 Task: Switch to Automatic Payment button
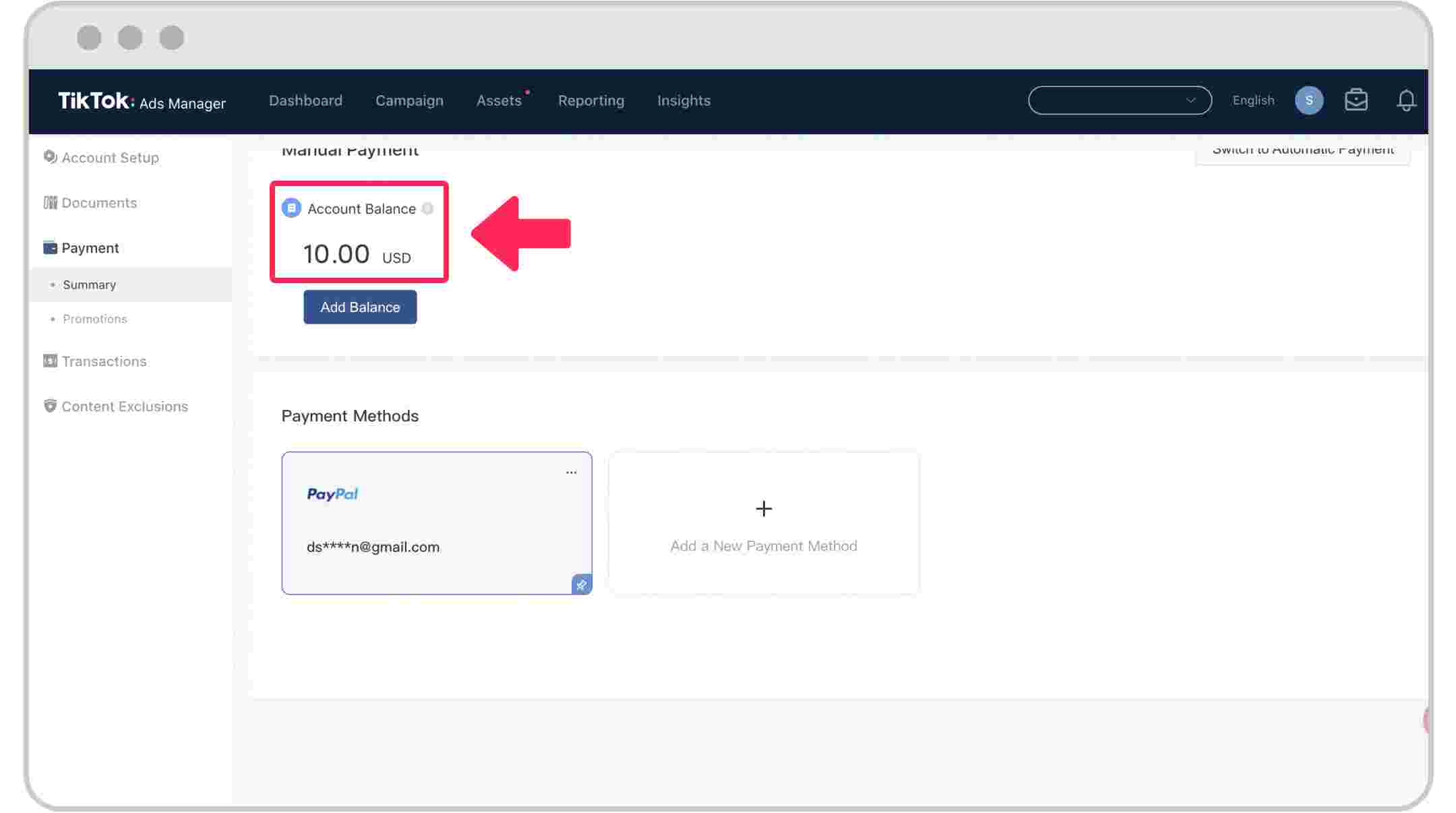click(x=1302, y=150)
